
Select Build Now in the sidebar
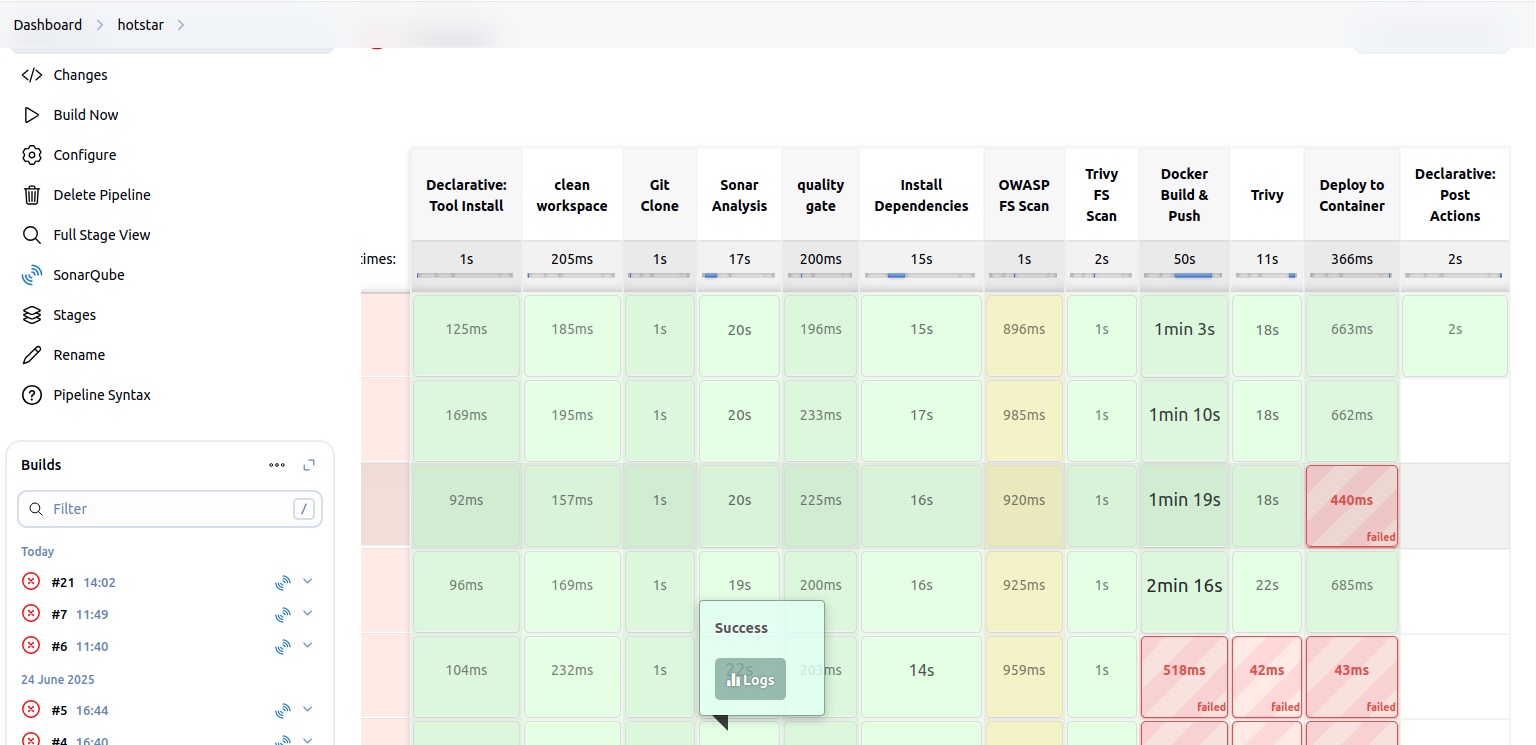pyautogui.click(x=86, y=115)
